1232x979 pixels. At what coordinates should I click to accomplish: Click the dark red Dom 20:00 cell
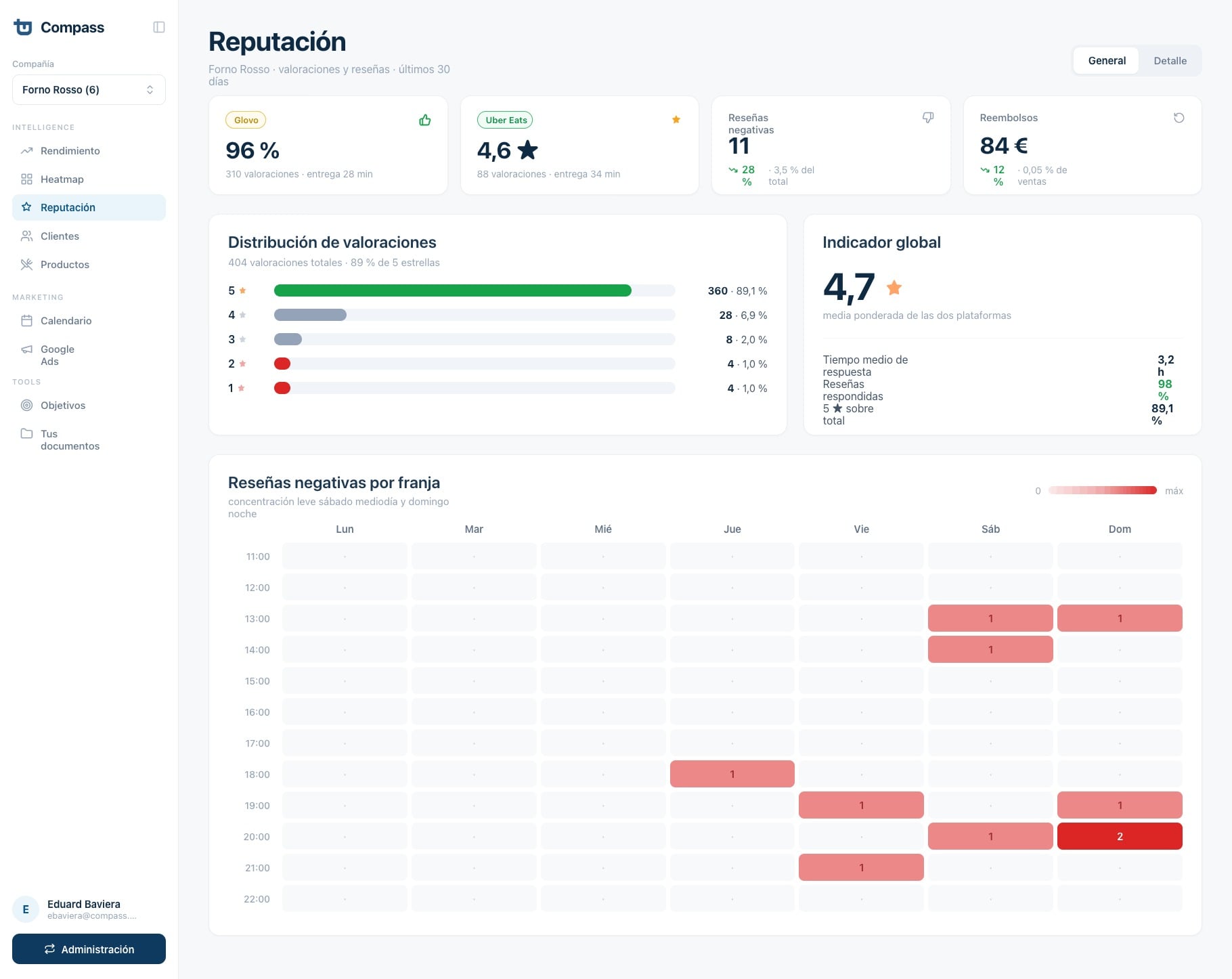pos(1120,836)
